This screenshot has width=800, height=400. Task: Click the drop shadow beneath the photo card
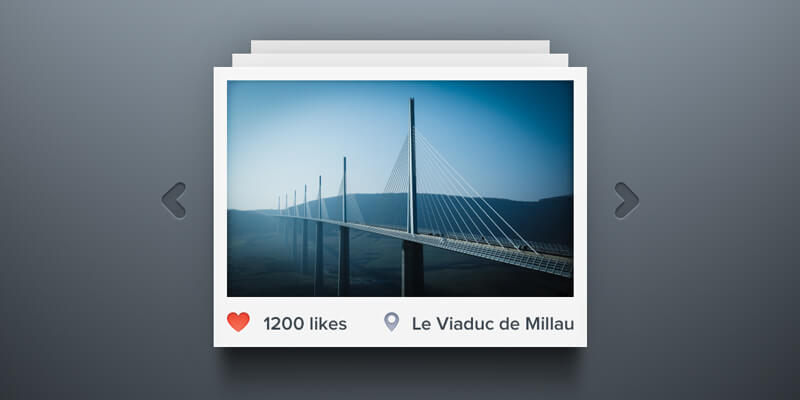[x=400, y=355]
